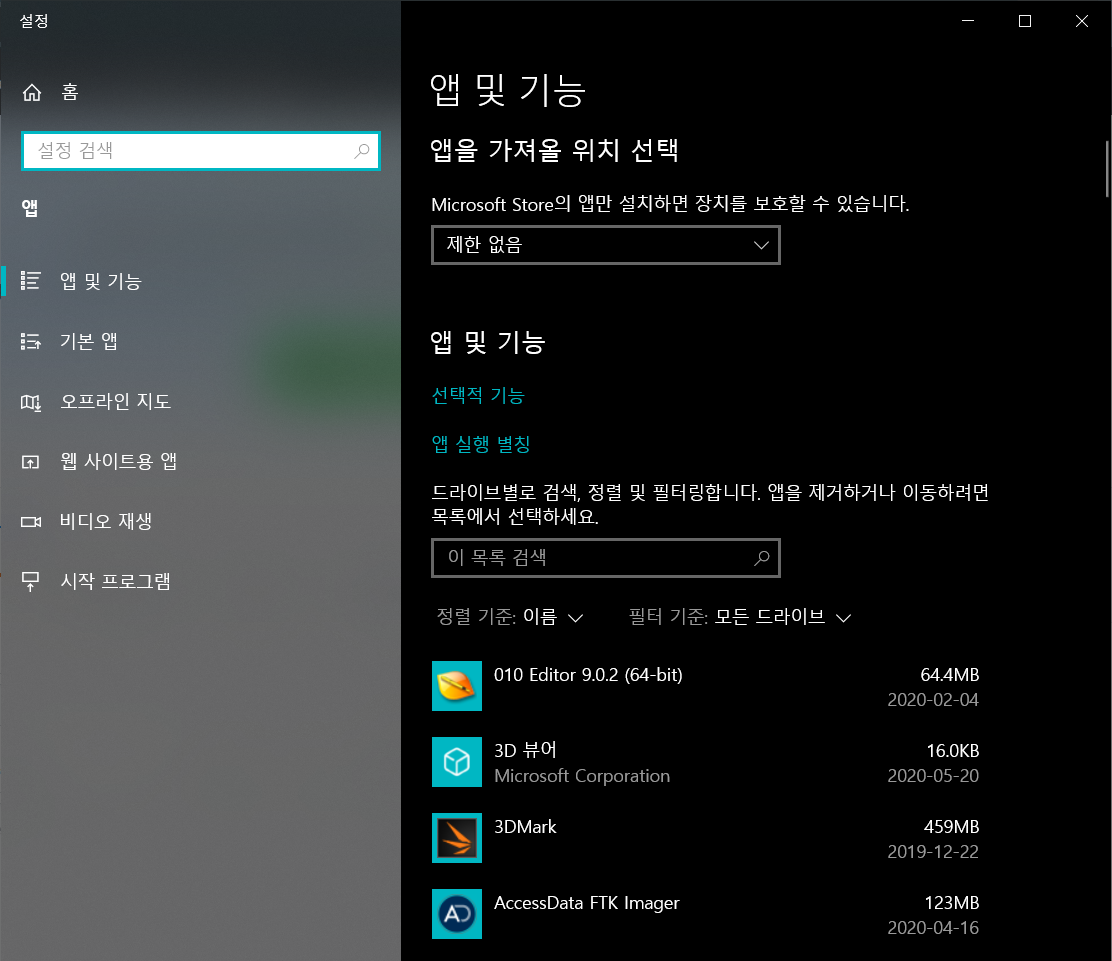The height and width of the screenshot is (961, 1112).
Task: Close the 설정 window
Action: click(x=1082, y=21)
